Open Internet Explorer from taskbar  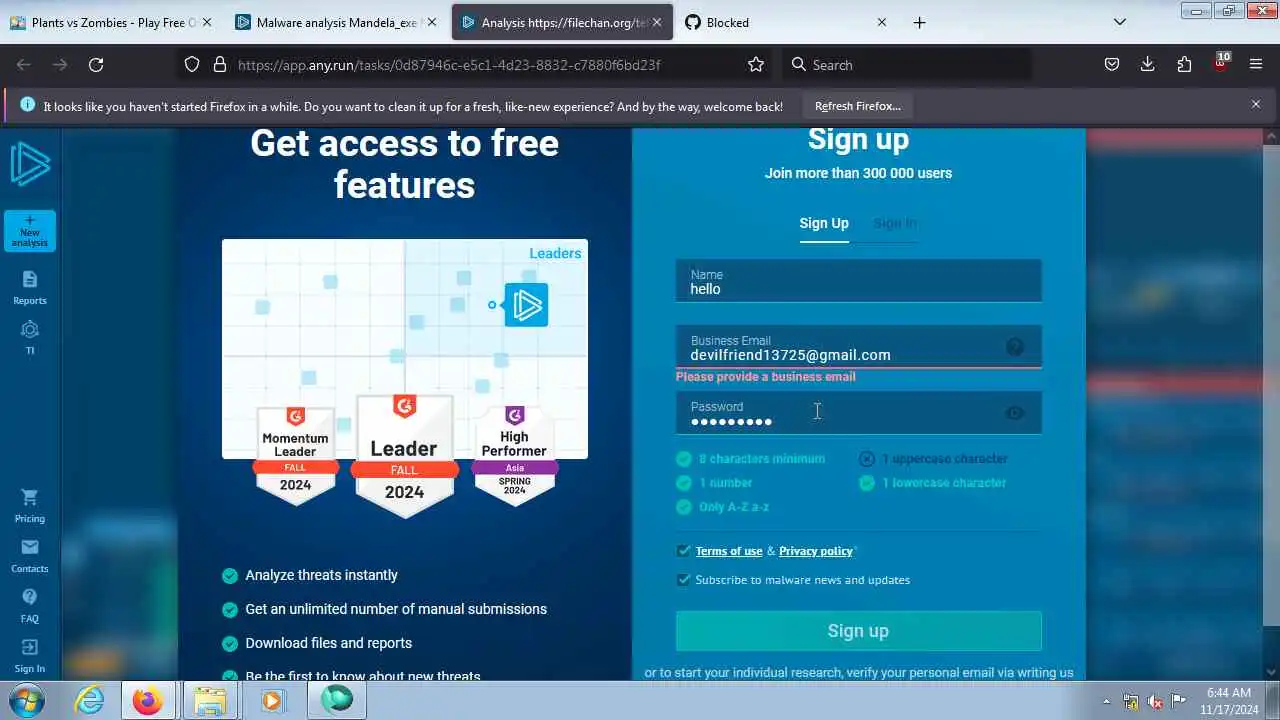coord(90,701)
